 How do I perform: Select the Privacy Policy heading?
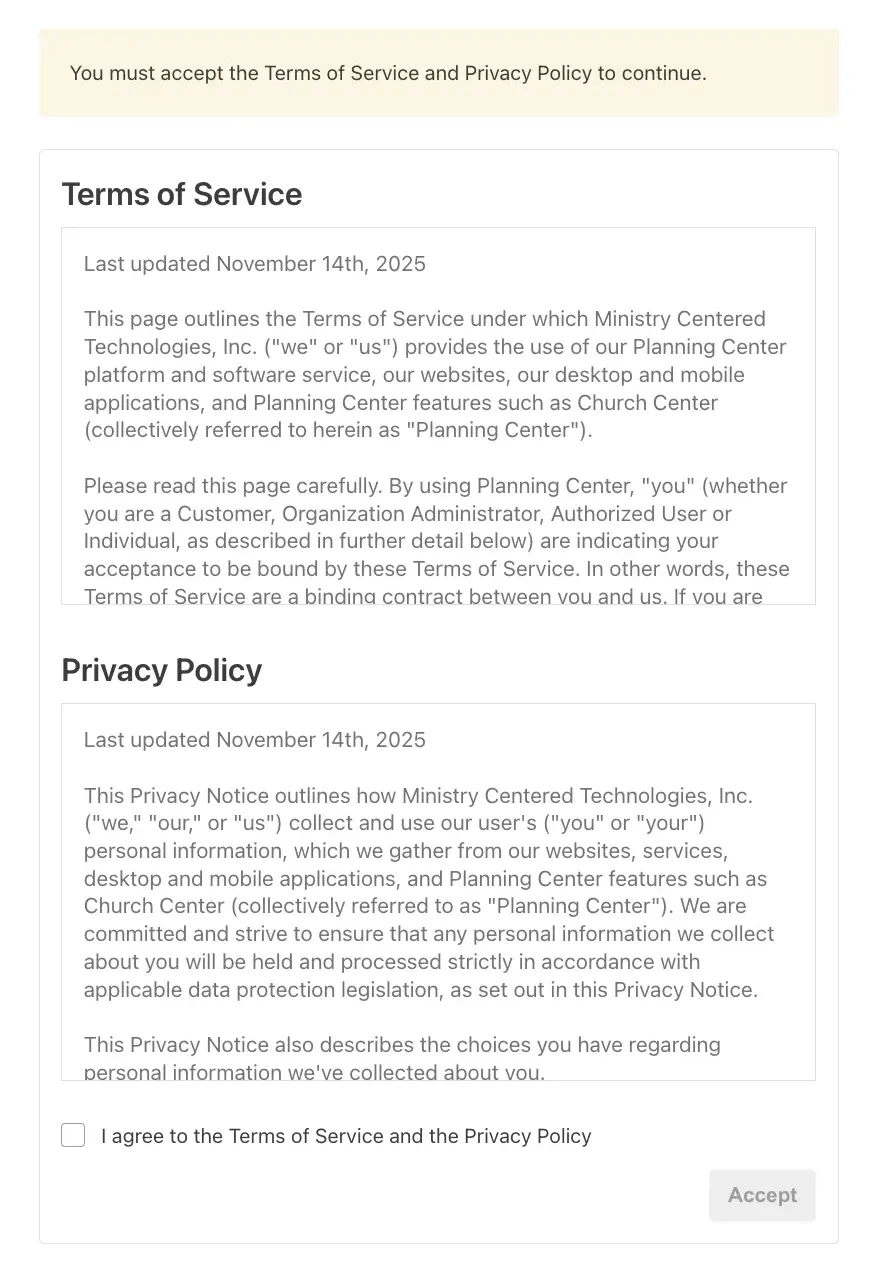(x=161, y=670)
